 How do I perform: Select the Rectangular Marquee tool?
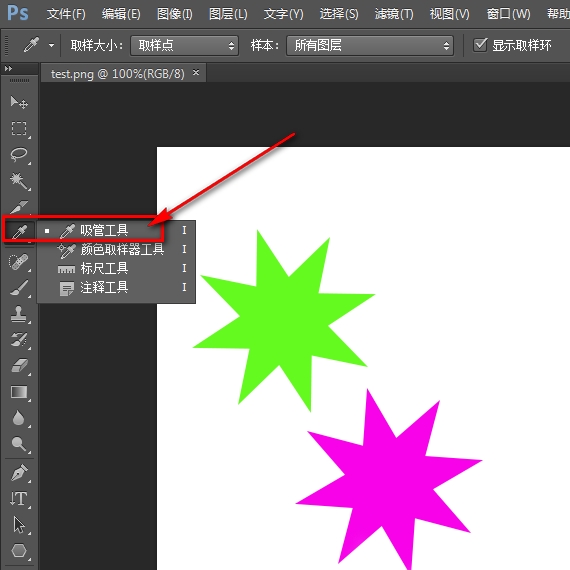pos(19,129)
